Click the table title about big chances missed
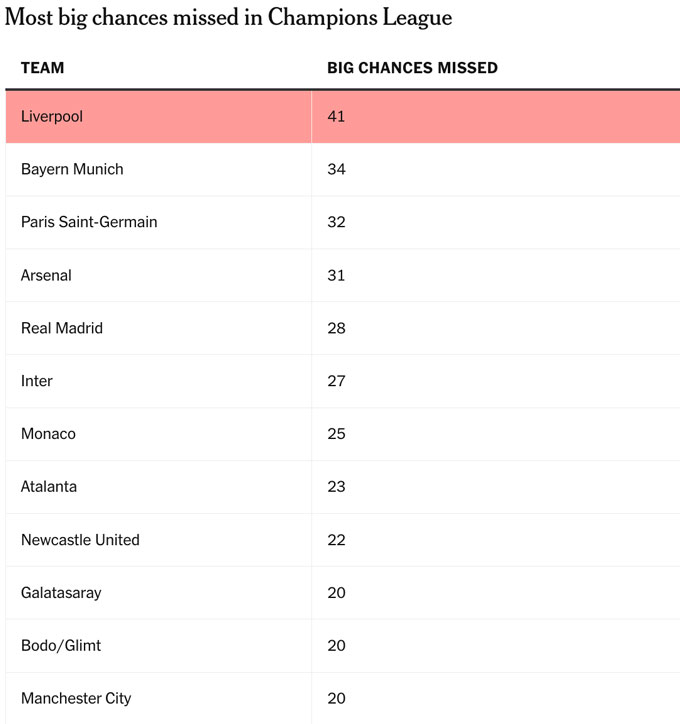The width and height of the screenshot is (680, 724). pos(229,18)
